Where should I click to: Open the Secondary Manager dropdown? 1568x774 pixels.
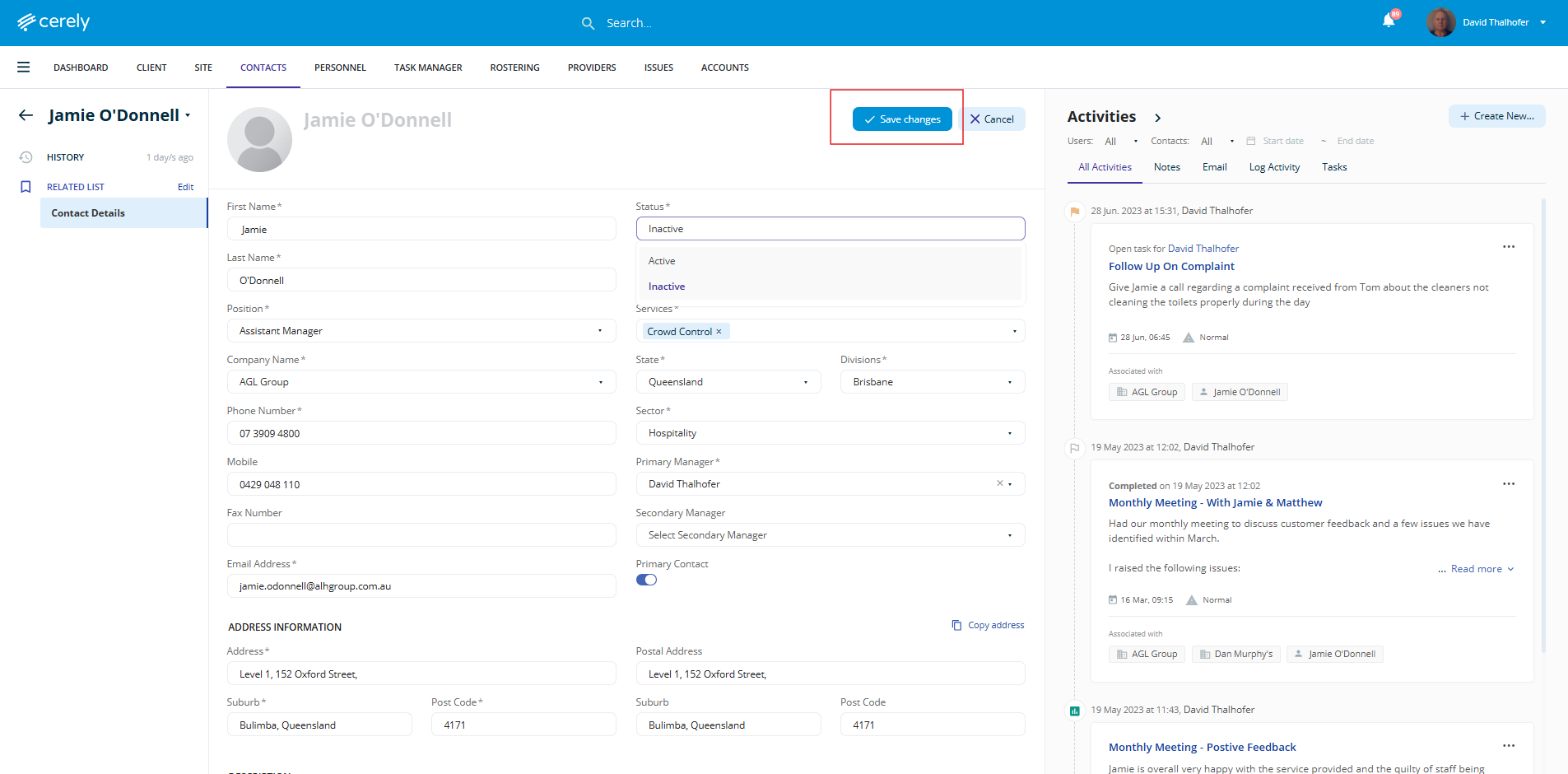(830, 535)
